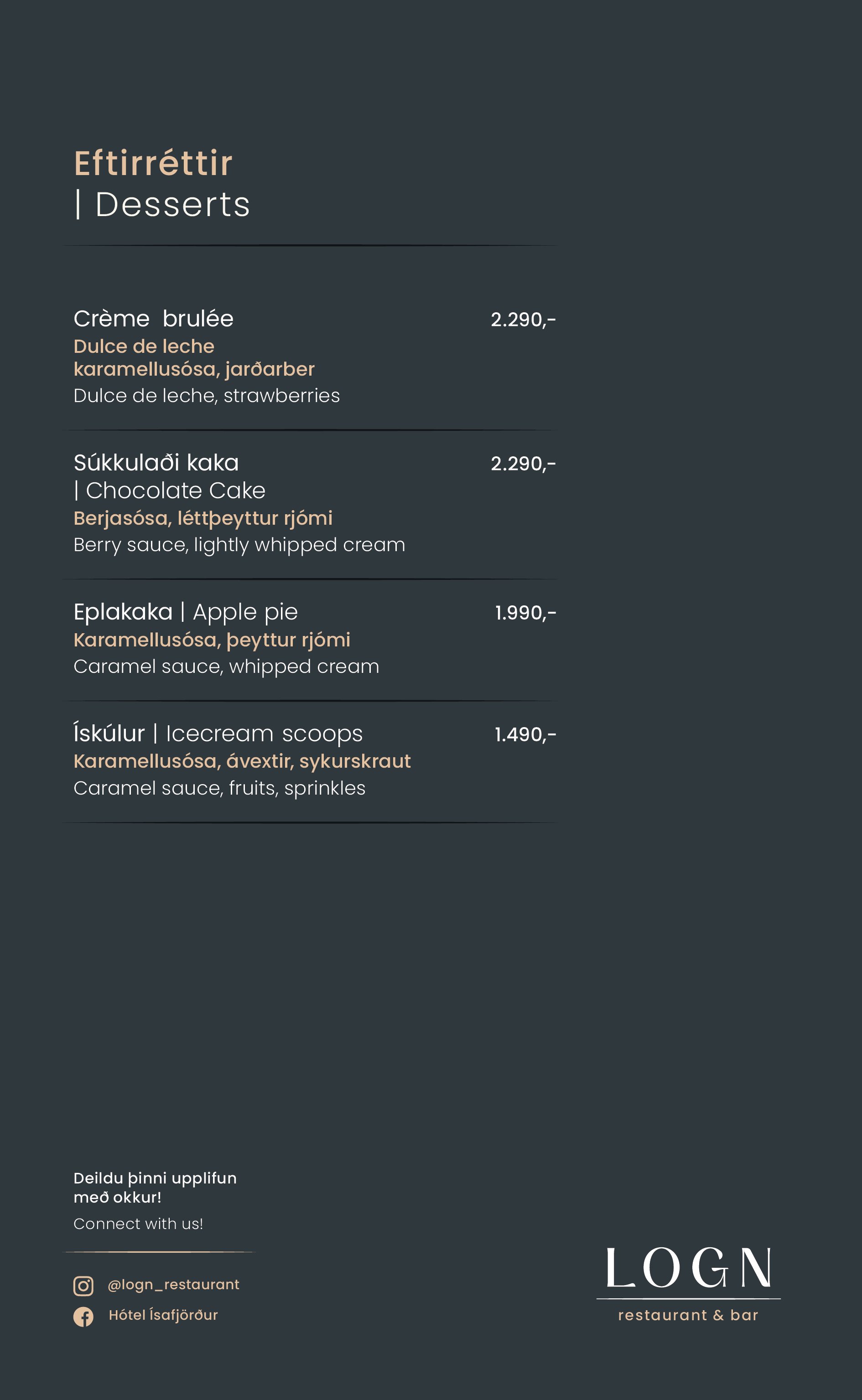
Task: Select the Eplakaka Apple pie title
Action: (x=186, y=612)
